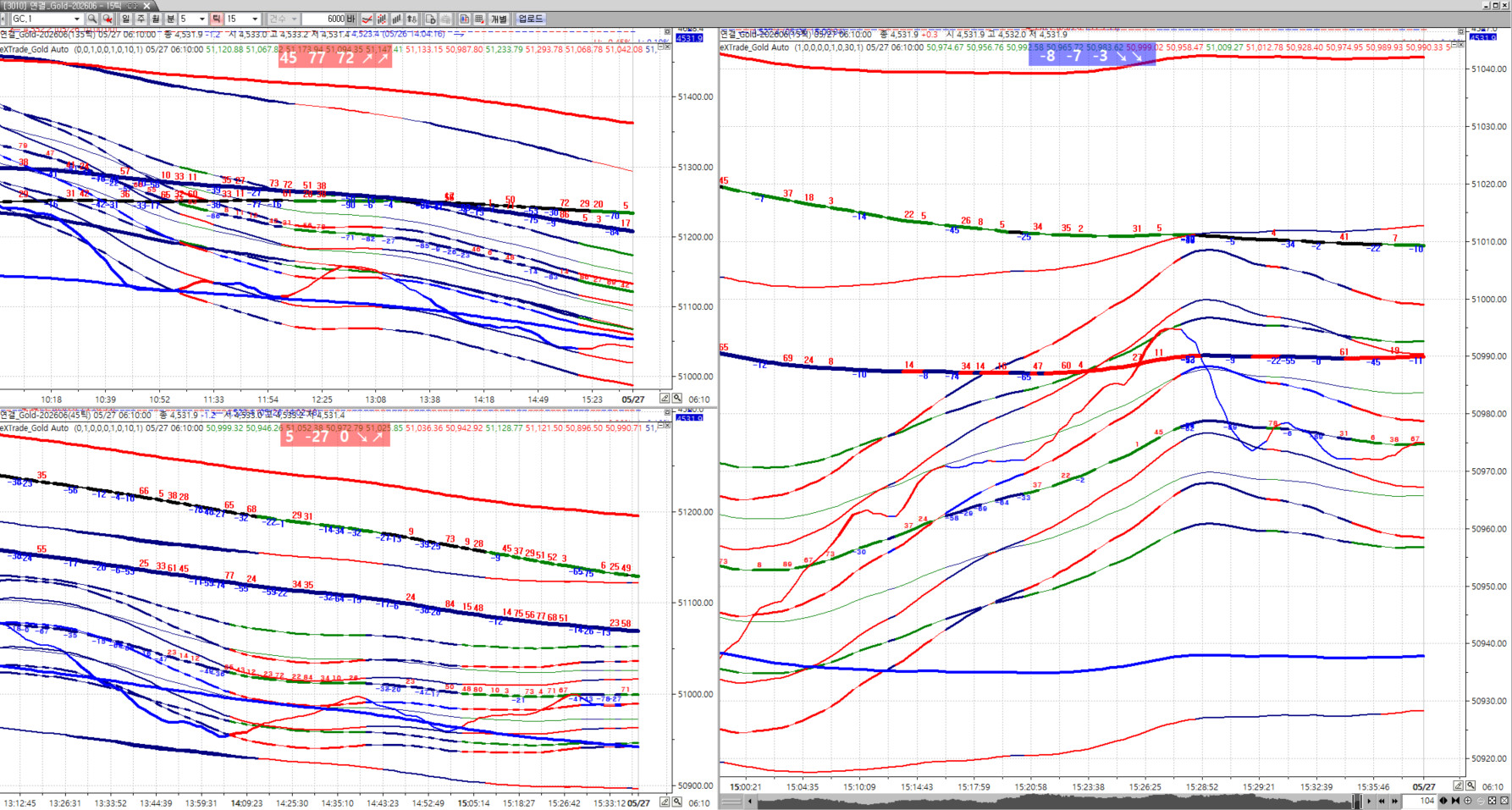Click the eXTrade_Gold Auto label in bottom-left chart
The image size is (1512, 810).
coord(36,428)
